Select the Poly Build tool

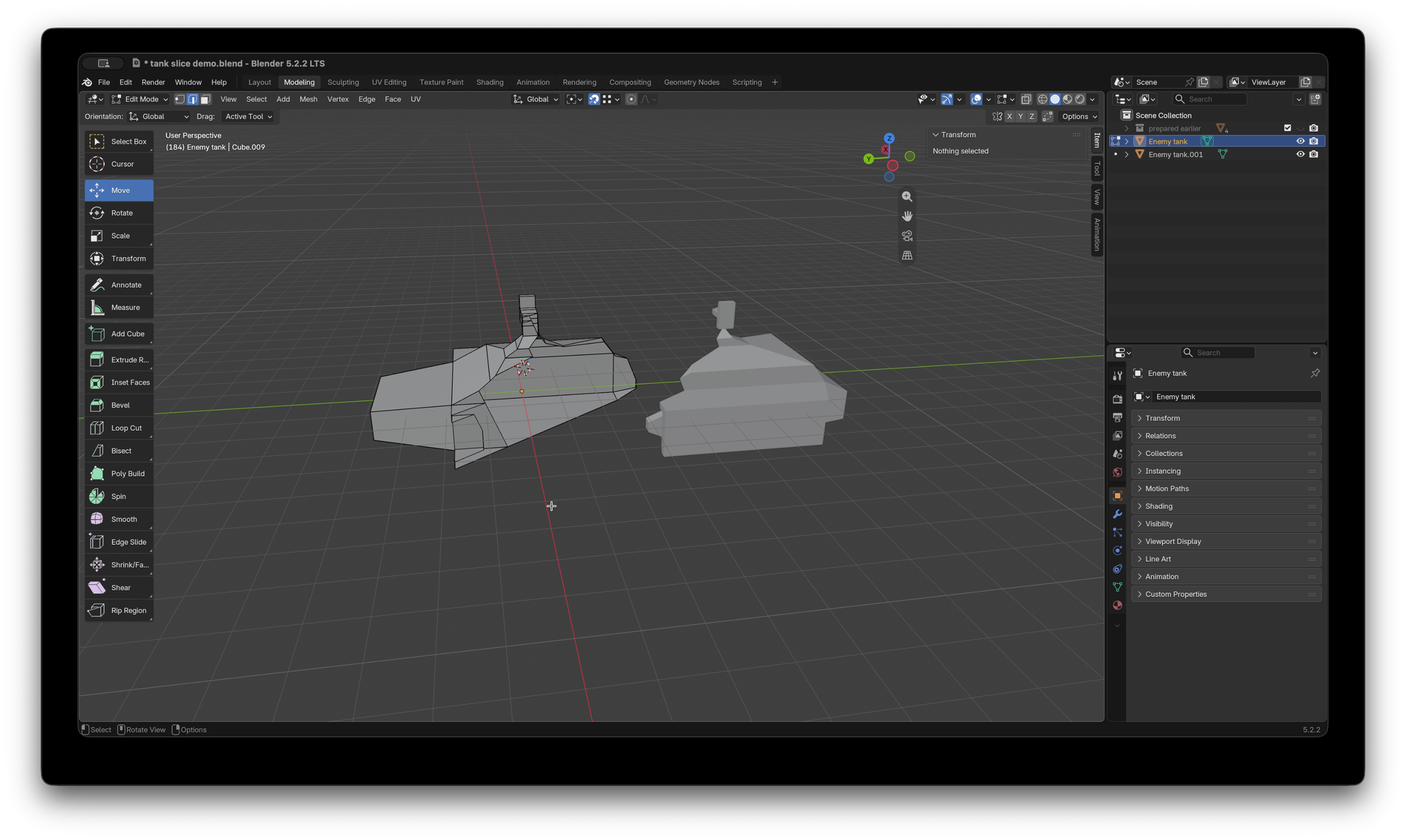pyautogui.click(x=119, y=474)
